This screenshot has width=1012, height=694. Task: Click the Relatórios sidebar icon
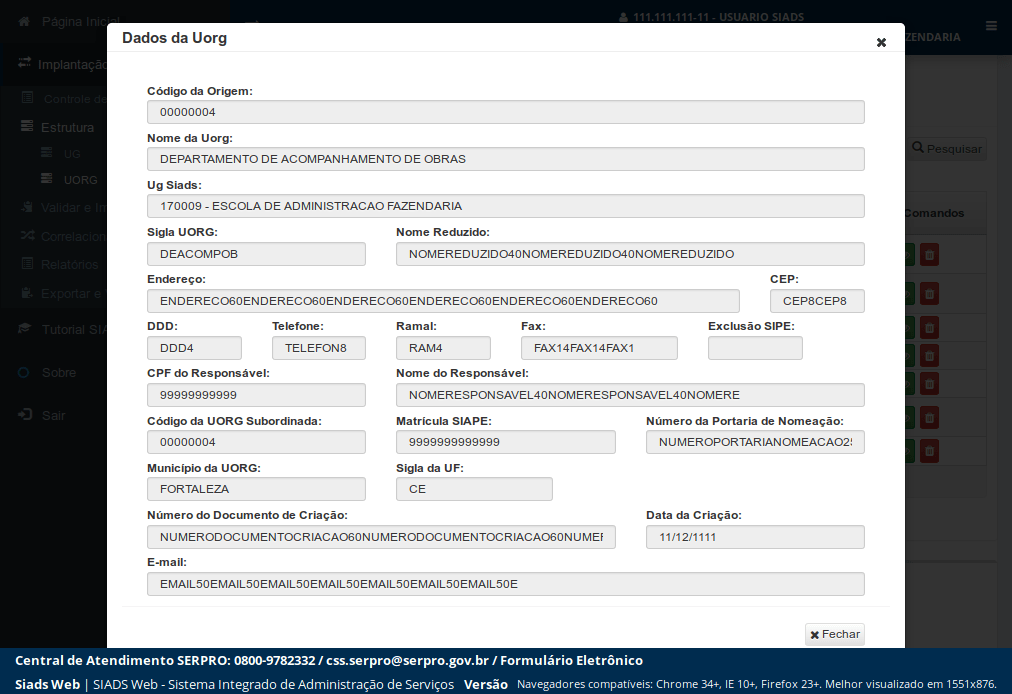(x=27, y=263)
